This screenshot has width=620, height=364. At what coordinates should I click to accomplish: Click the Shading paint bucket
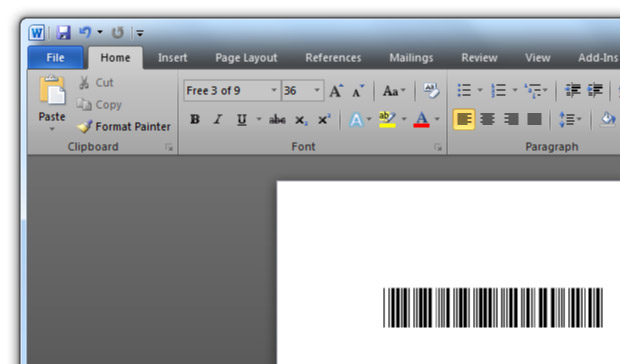pos(608,119)
